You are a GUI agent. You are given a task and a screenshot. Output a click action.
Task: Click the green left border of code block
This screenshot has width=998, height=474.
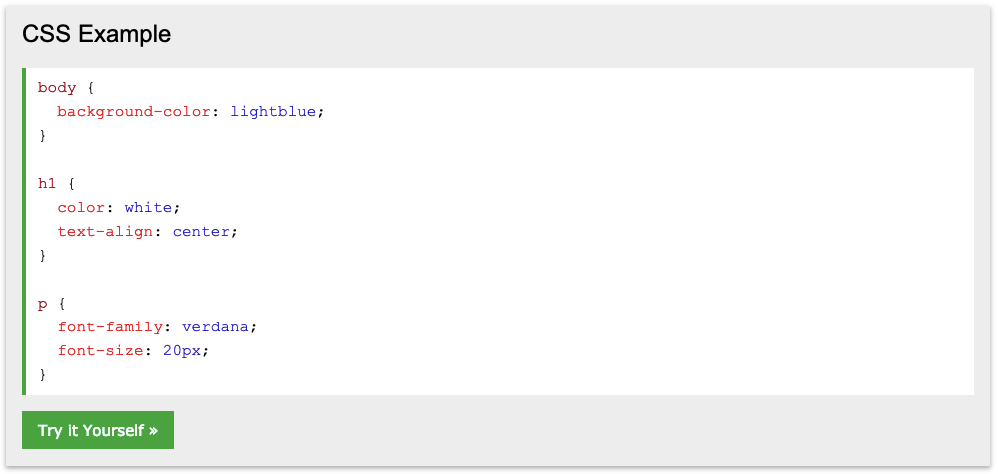coord(24,232)
